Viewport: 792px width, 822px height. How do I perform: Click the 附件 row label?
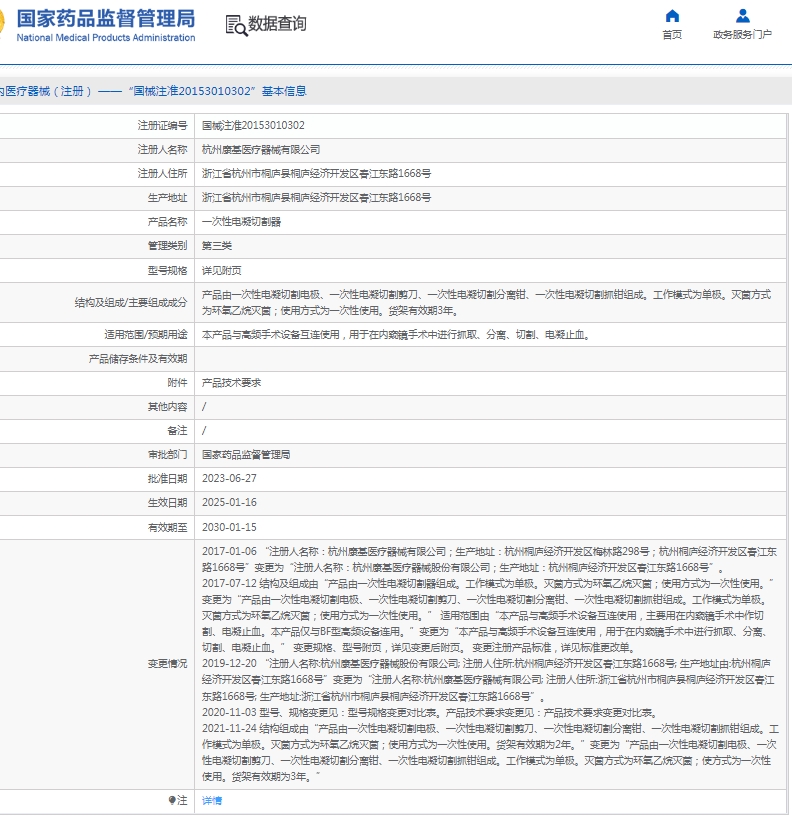pos(177,383)
